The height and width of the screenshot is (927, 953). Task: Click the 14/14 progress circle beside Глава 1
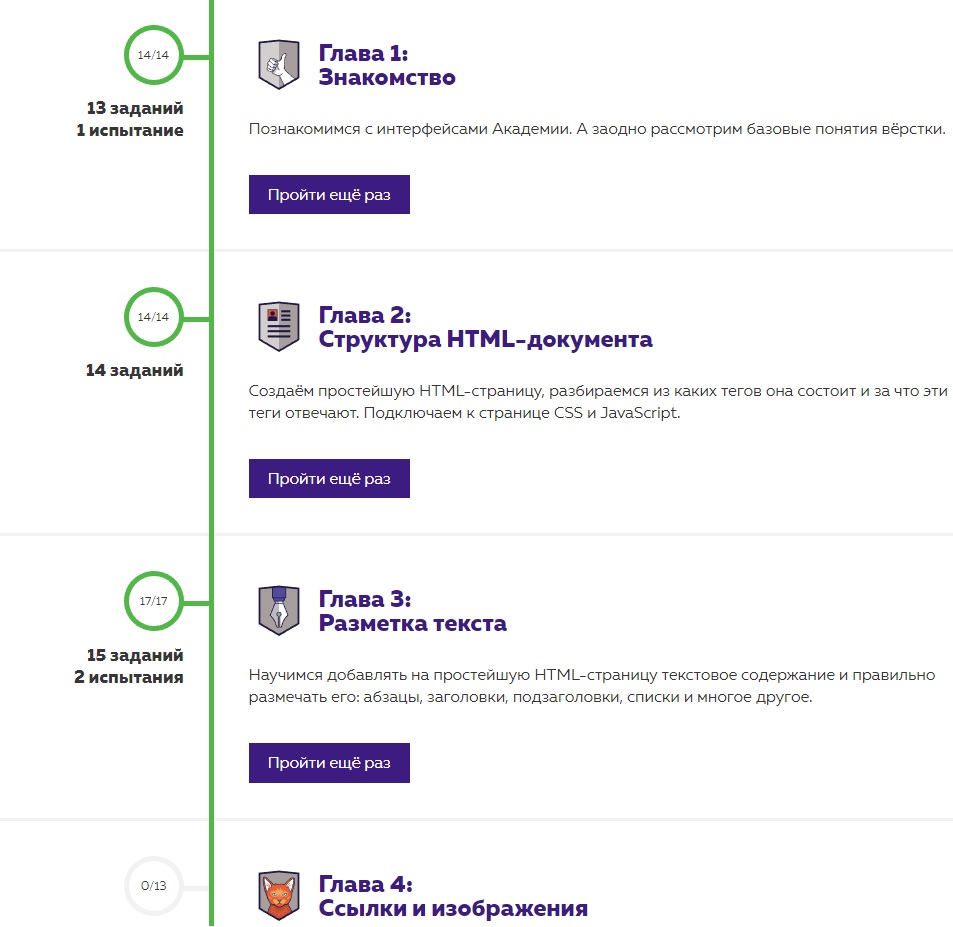153,55
